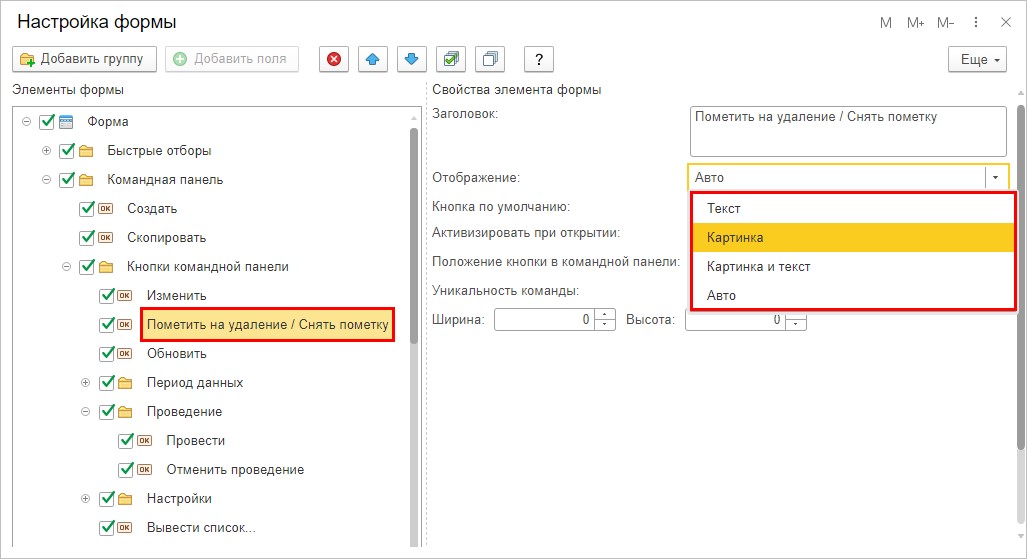
Task: Select Картинка и текст from the list
Action: [758, 267]
